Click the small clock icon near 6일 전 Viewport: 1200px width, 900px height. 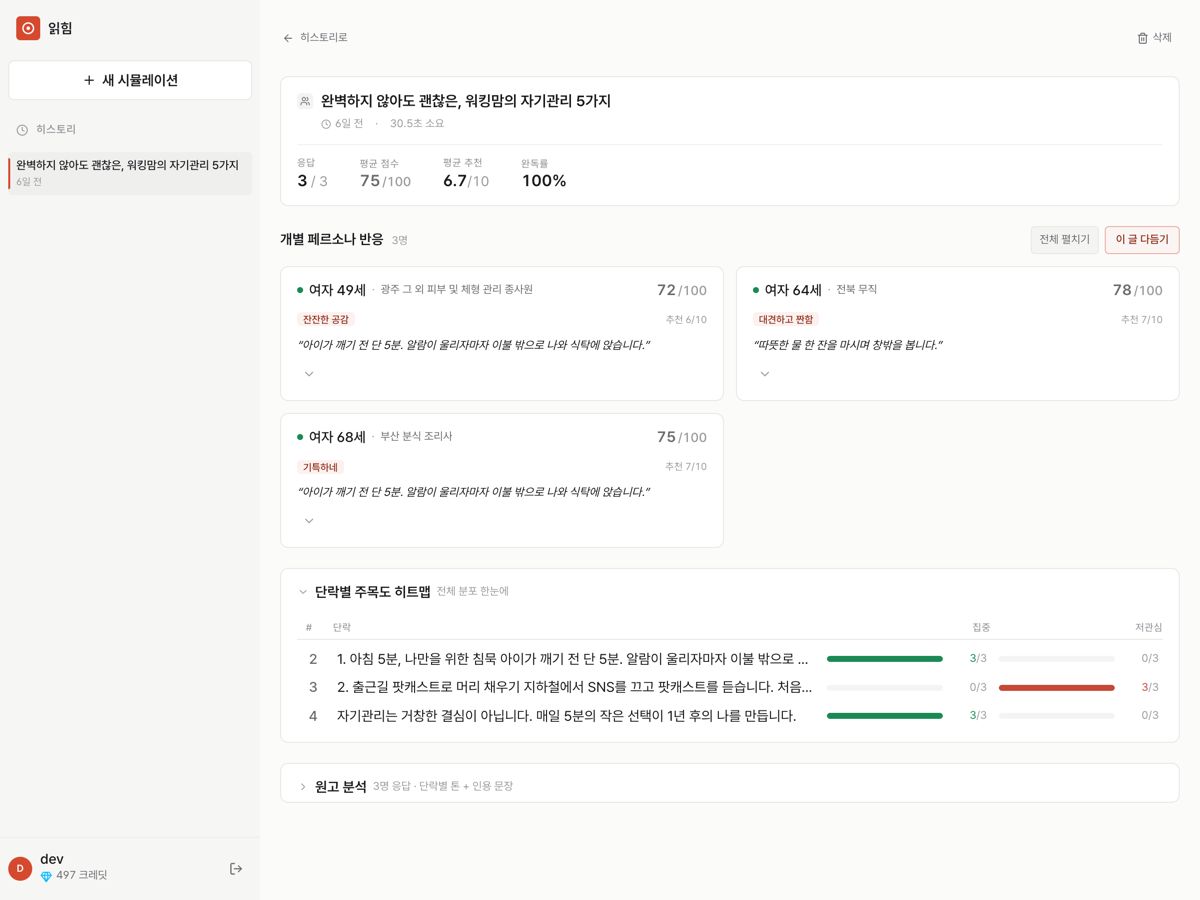326,124
